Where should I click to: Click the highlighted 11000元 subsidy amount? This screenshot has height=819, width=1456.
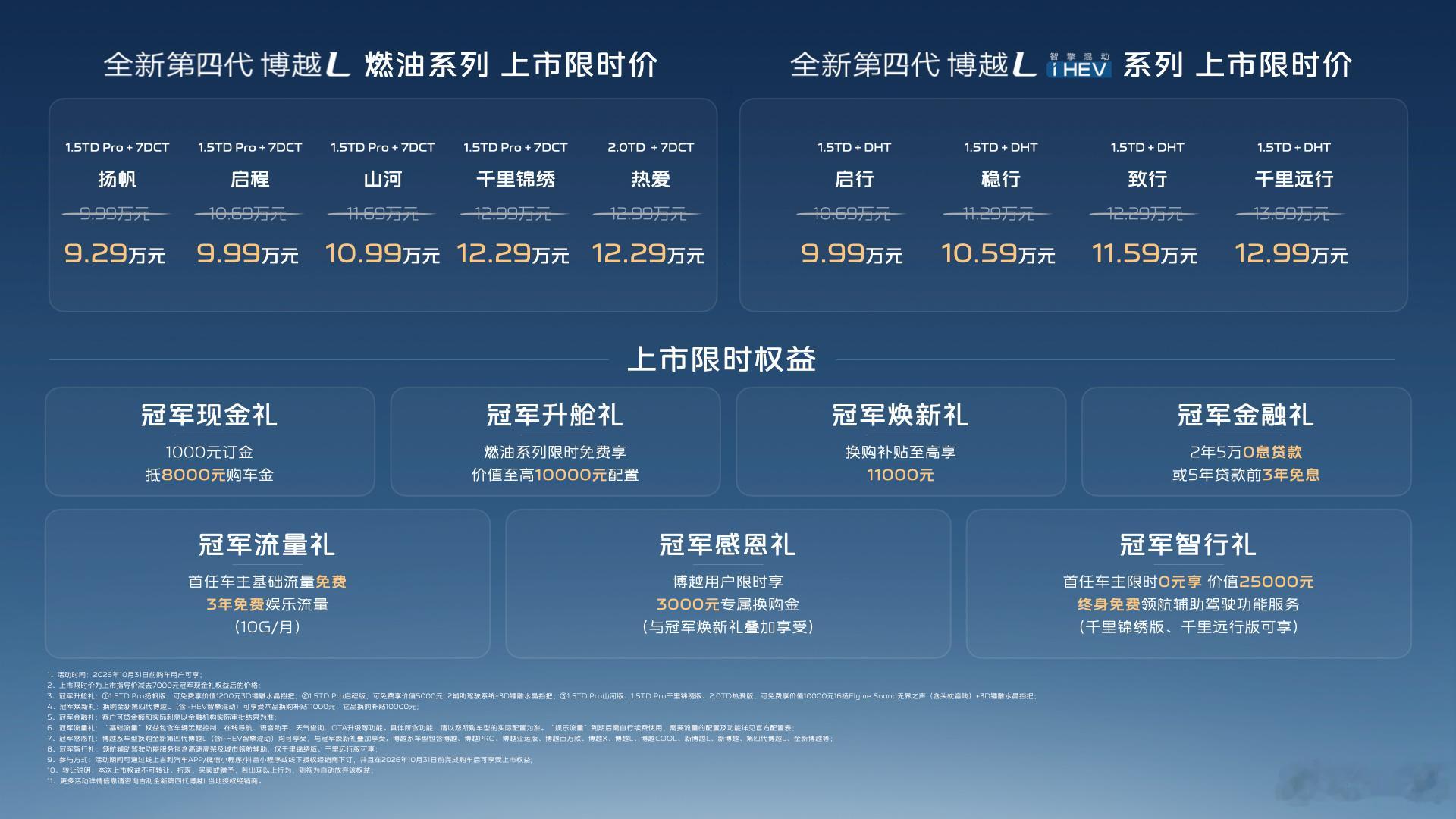pyautogui.click(x=900, y=475)
